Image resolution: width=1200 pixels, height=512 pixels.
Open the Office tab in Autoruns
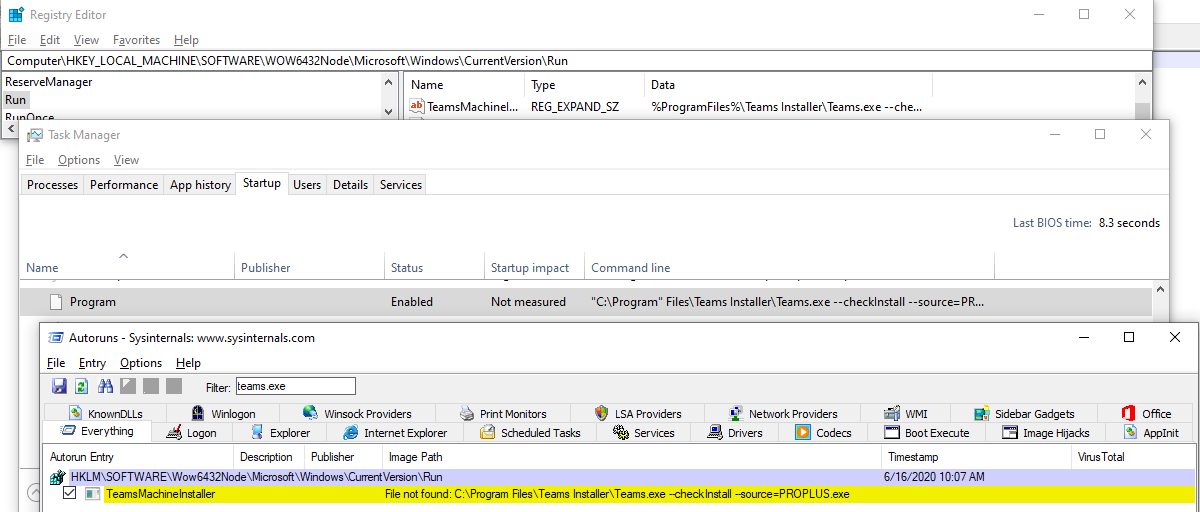coord(1146,413)
